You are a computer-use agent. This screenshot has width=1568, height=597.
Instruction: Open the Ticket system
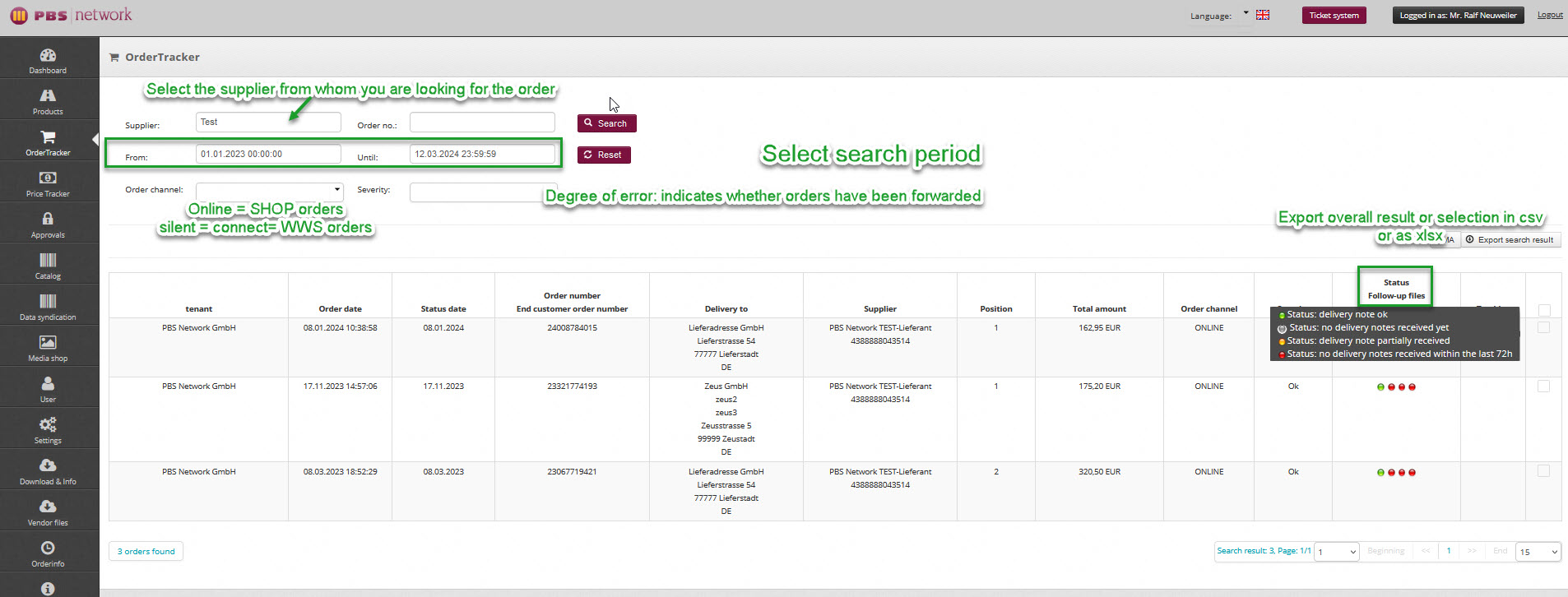pyautogui.click(x=1334, y=15)
